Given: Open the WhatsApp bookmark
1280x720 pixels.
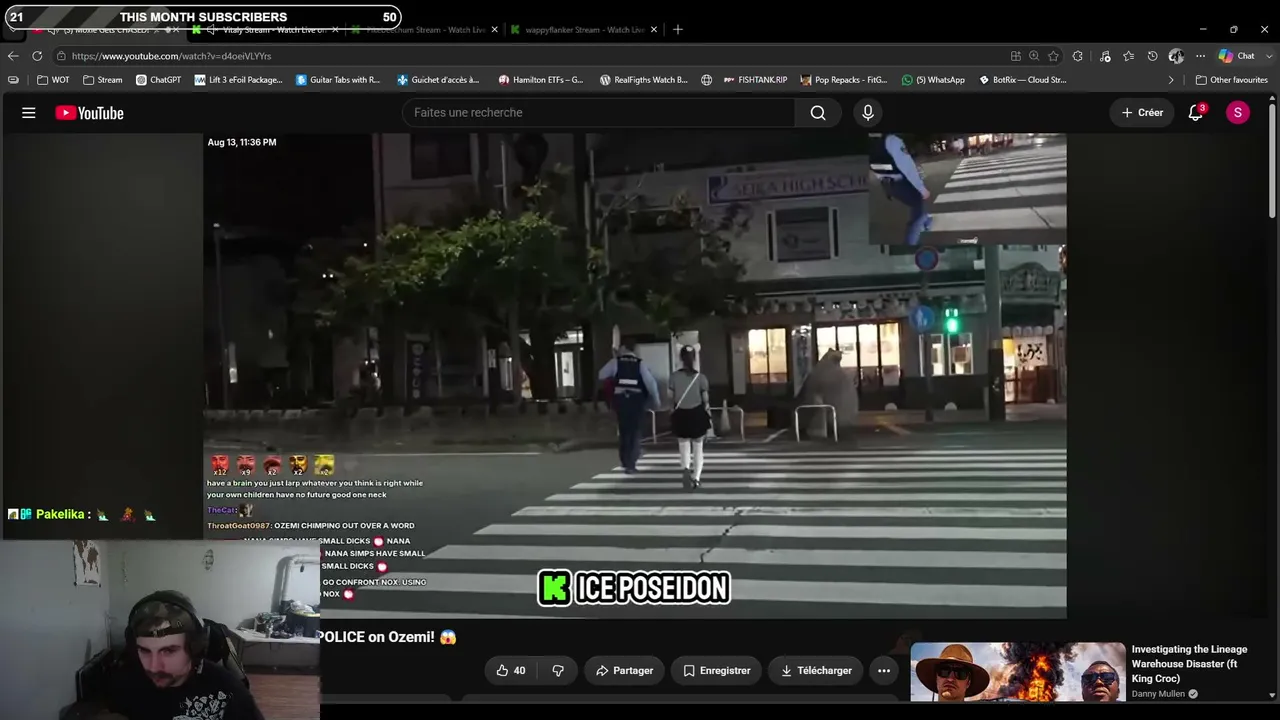Looking at the screenshot, I should [933, 80].
